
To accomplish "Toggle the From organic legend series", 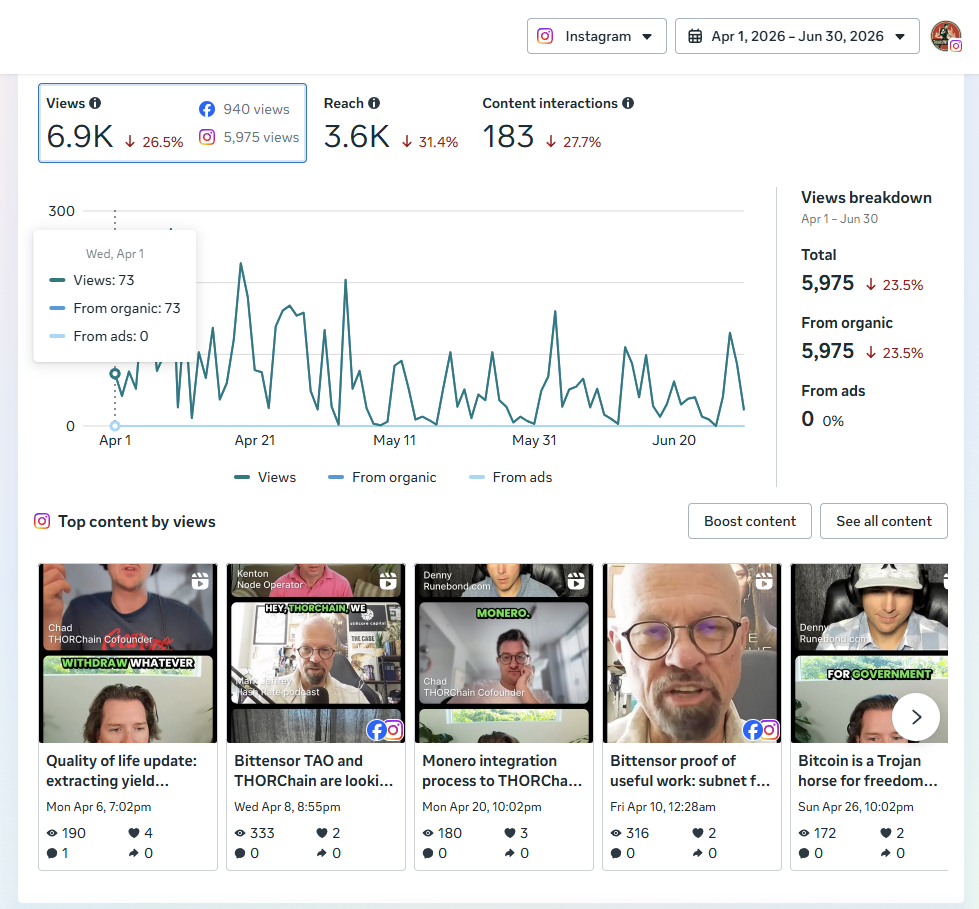I will [x=382, y=477].
